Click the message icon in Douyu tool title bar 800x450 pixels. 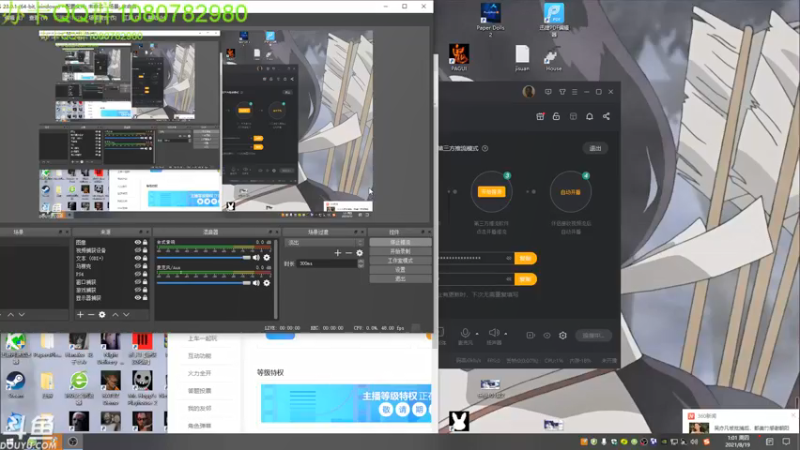[x=548, y=92]
